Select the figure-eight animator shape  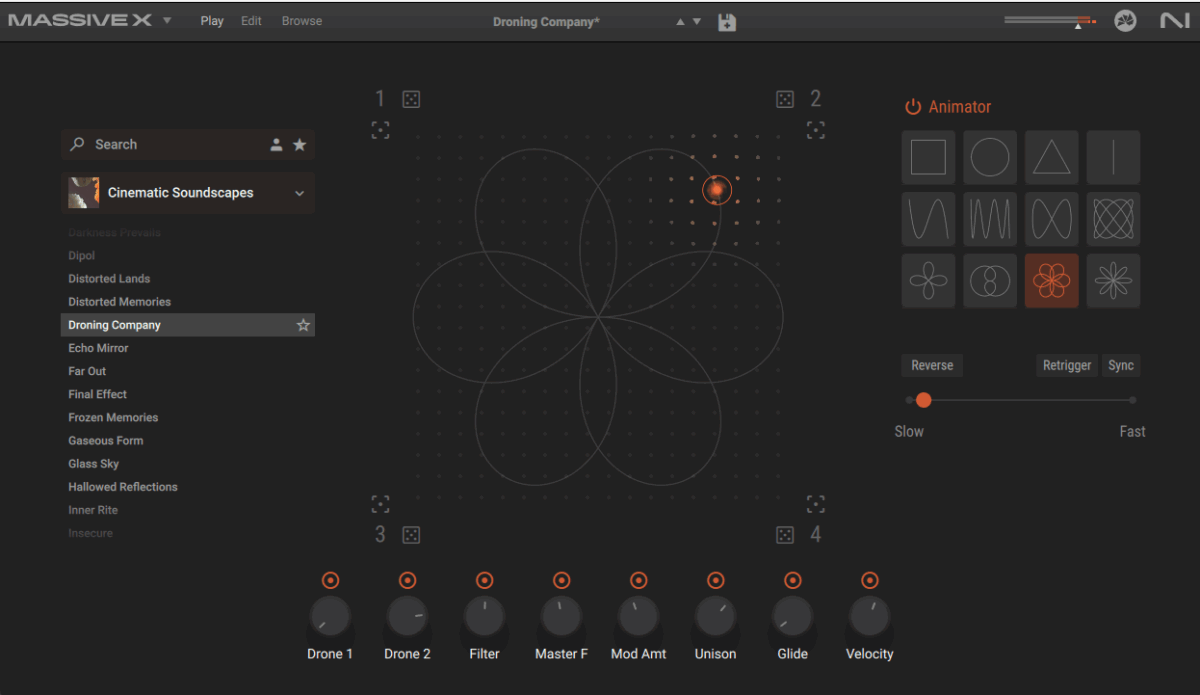(x=1052, y=219)
